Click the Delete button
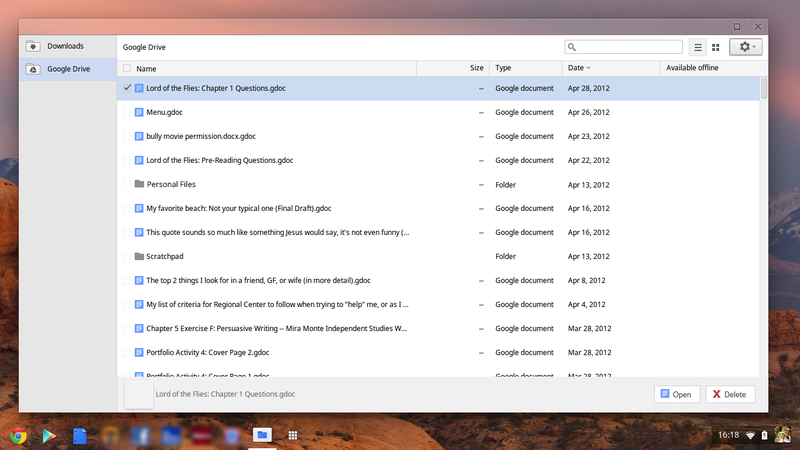The width and height of the screenshot is (800, 450). click(x=730, y=394)
